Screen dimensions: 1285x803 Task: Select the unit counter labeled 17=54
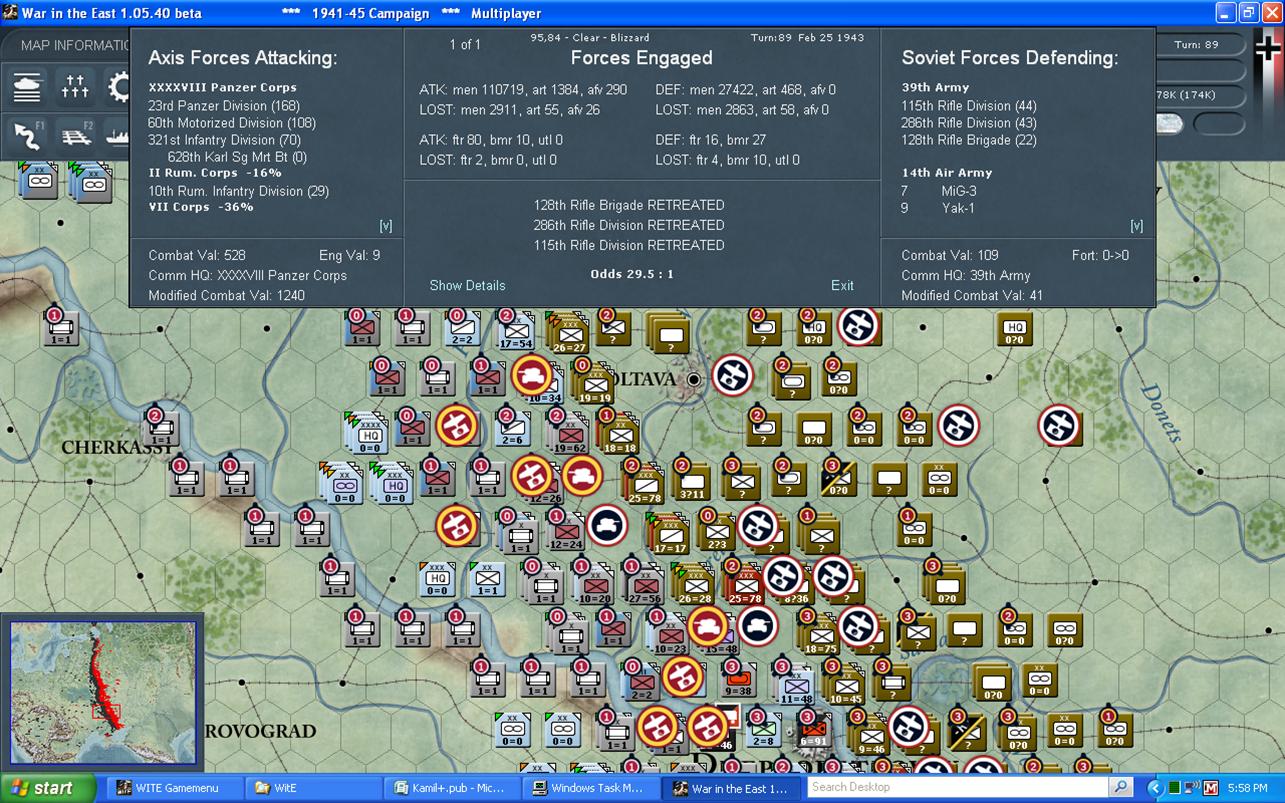(x=517, y=331)
